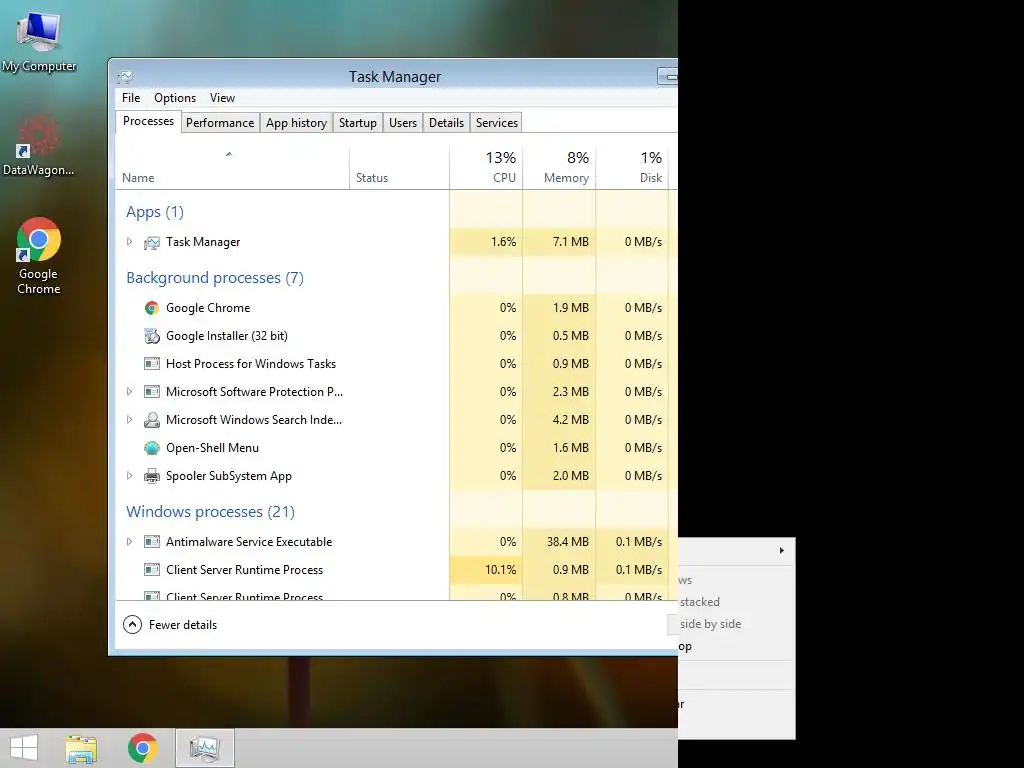Click Spooler SubSystem App printer icon

[x=152, y=476]
